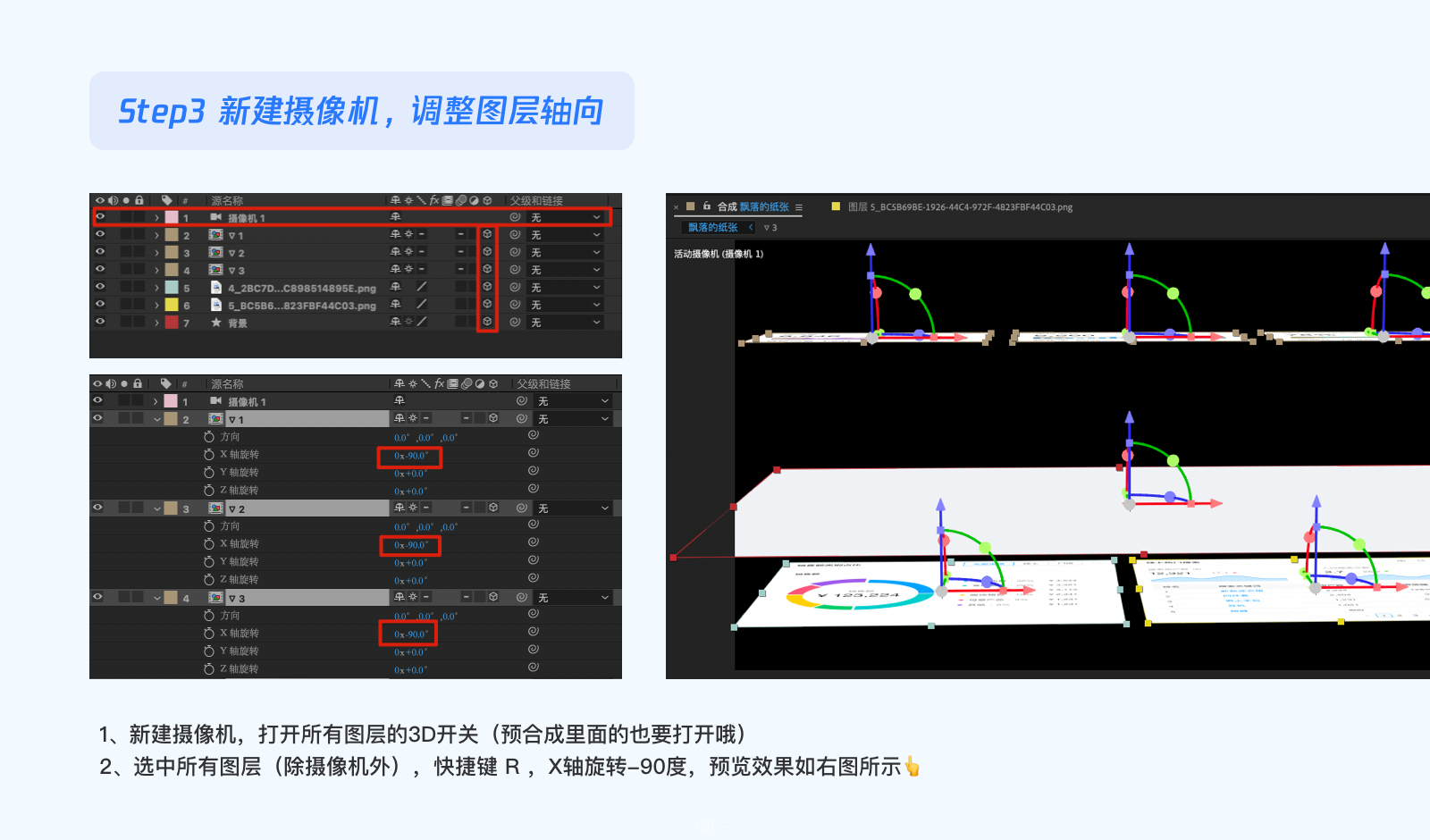Toggle the eye of layer 4 in the expanded-properties timeline
The image size is (1430, 840).
97,597
